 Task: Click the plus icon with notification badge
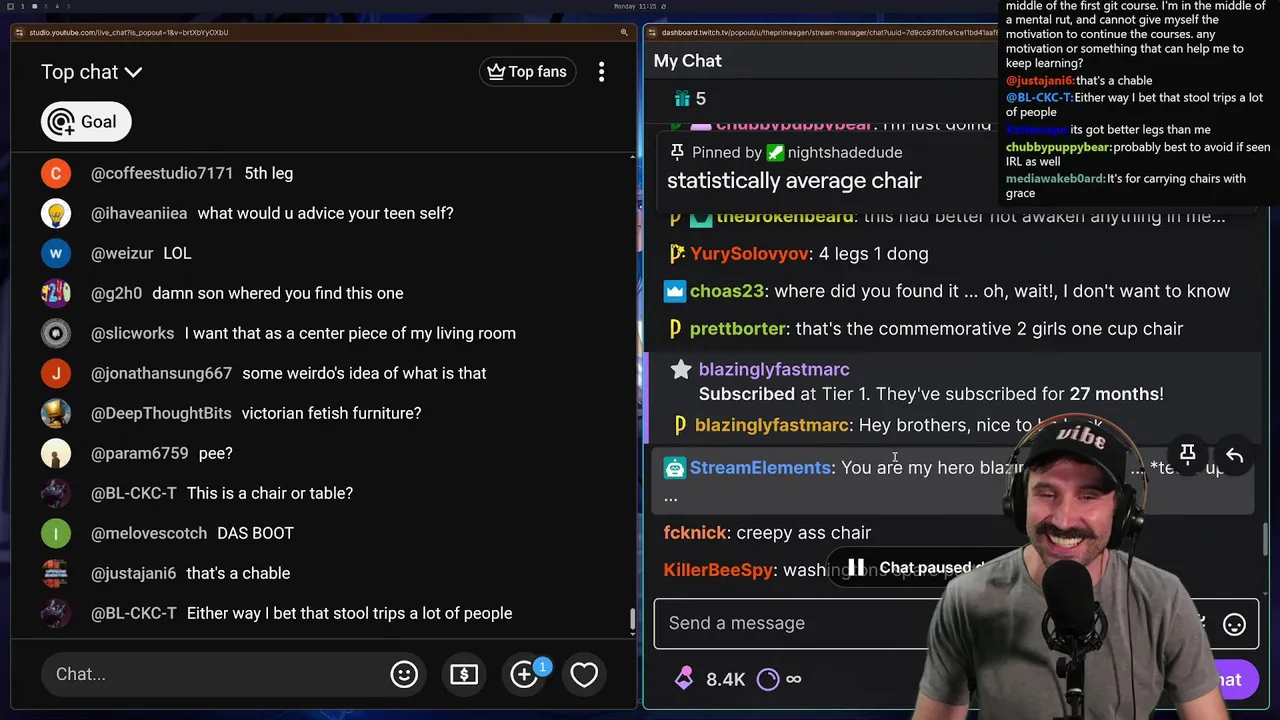click(526, 673)
